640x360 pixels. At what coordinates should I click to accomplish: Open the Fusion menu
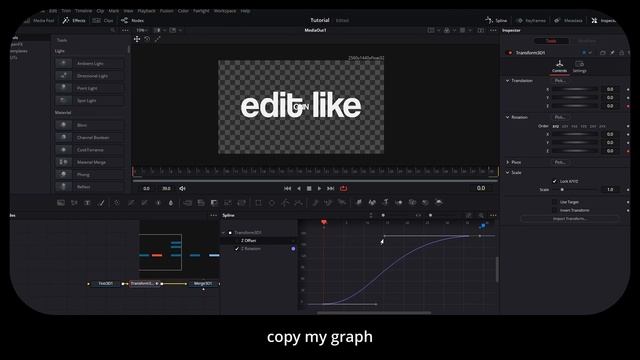[167, 11]
